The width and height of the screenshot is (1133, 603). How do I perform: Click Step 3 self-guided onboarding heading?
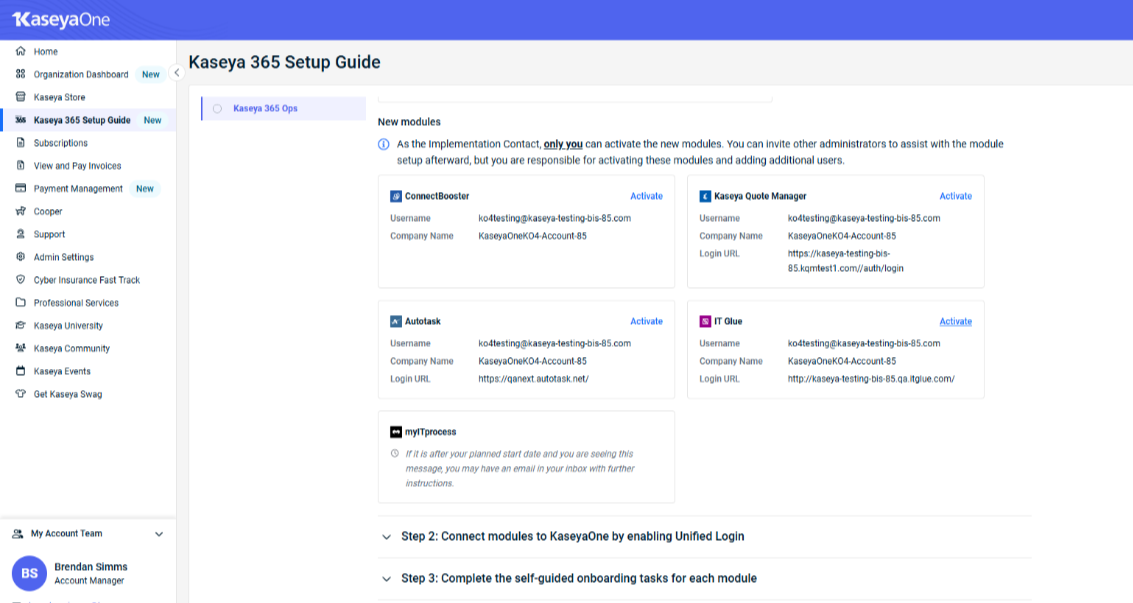[x=579, y=578]
